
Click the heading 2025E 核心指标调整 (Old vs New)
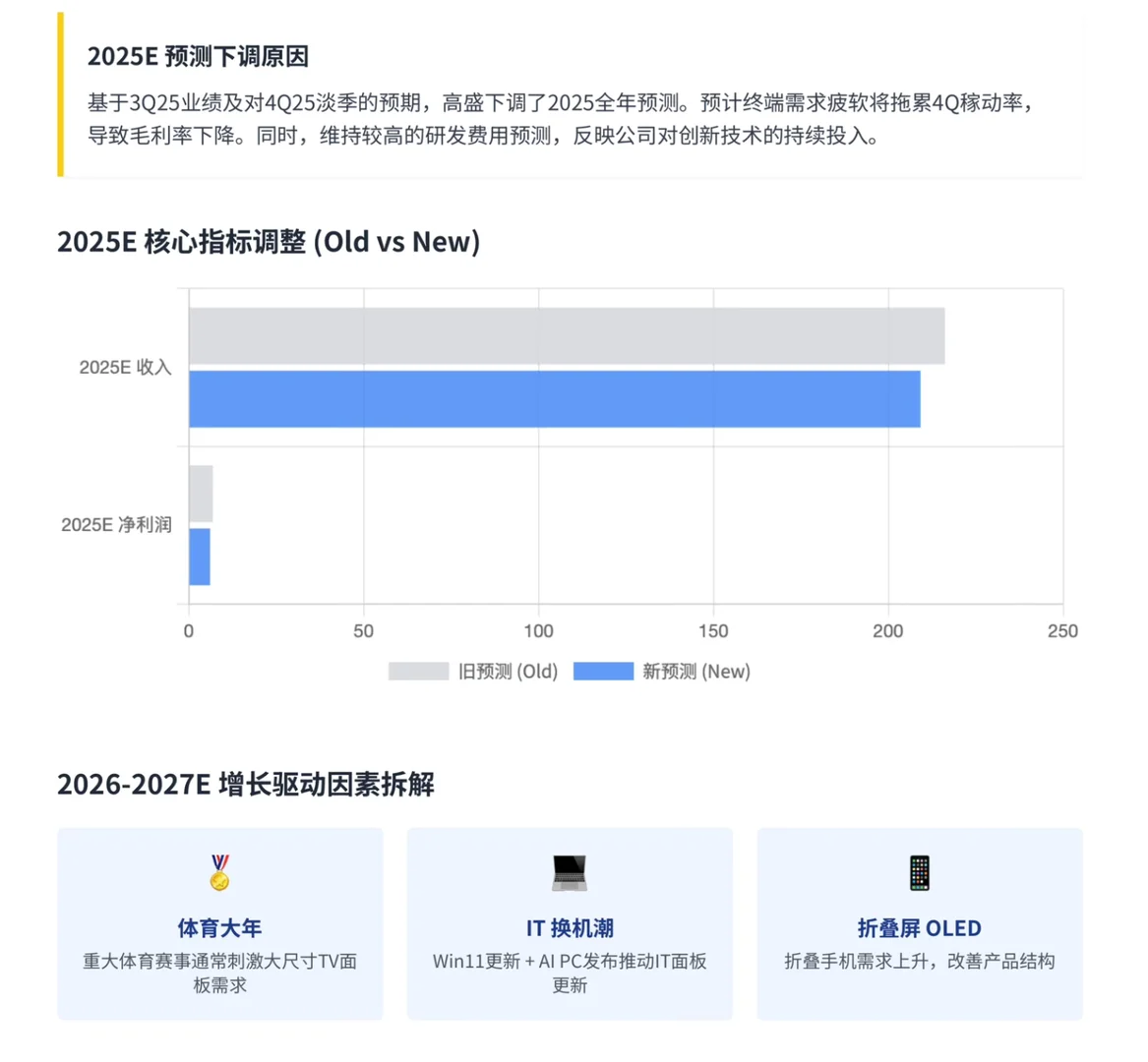click(269, 242)
